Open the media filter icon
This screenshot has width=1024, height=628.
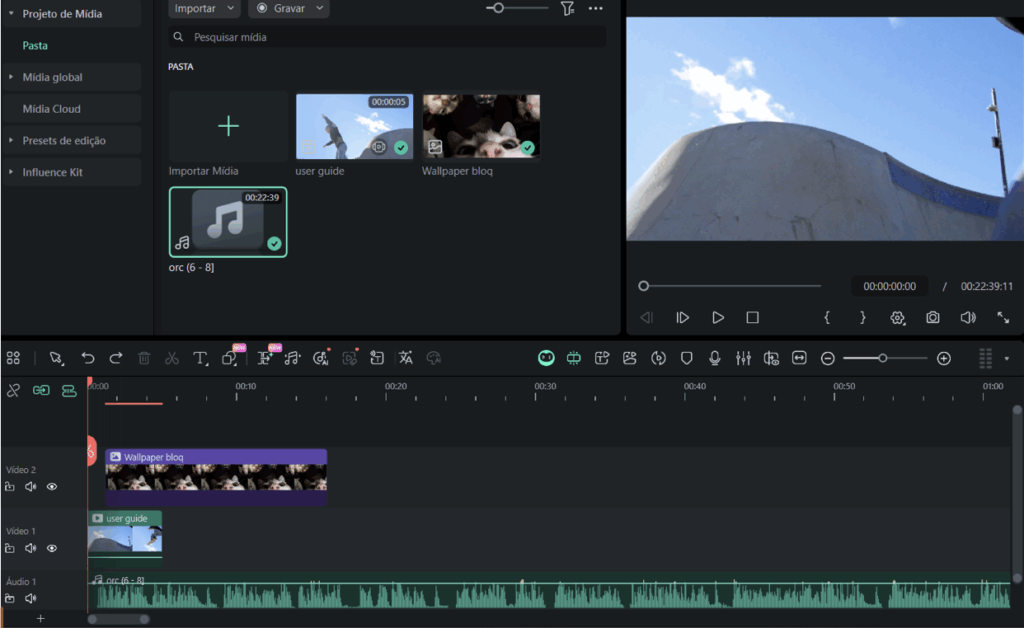click(567, 8)
